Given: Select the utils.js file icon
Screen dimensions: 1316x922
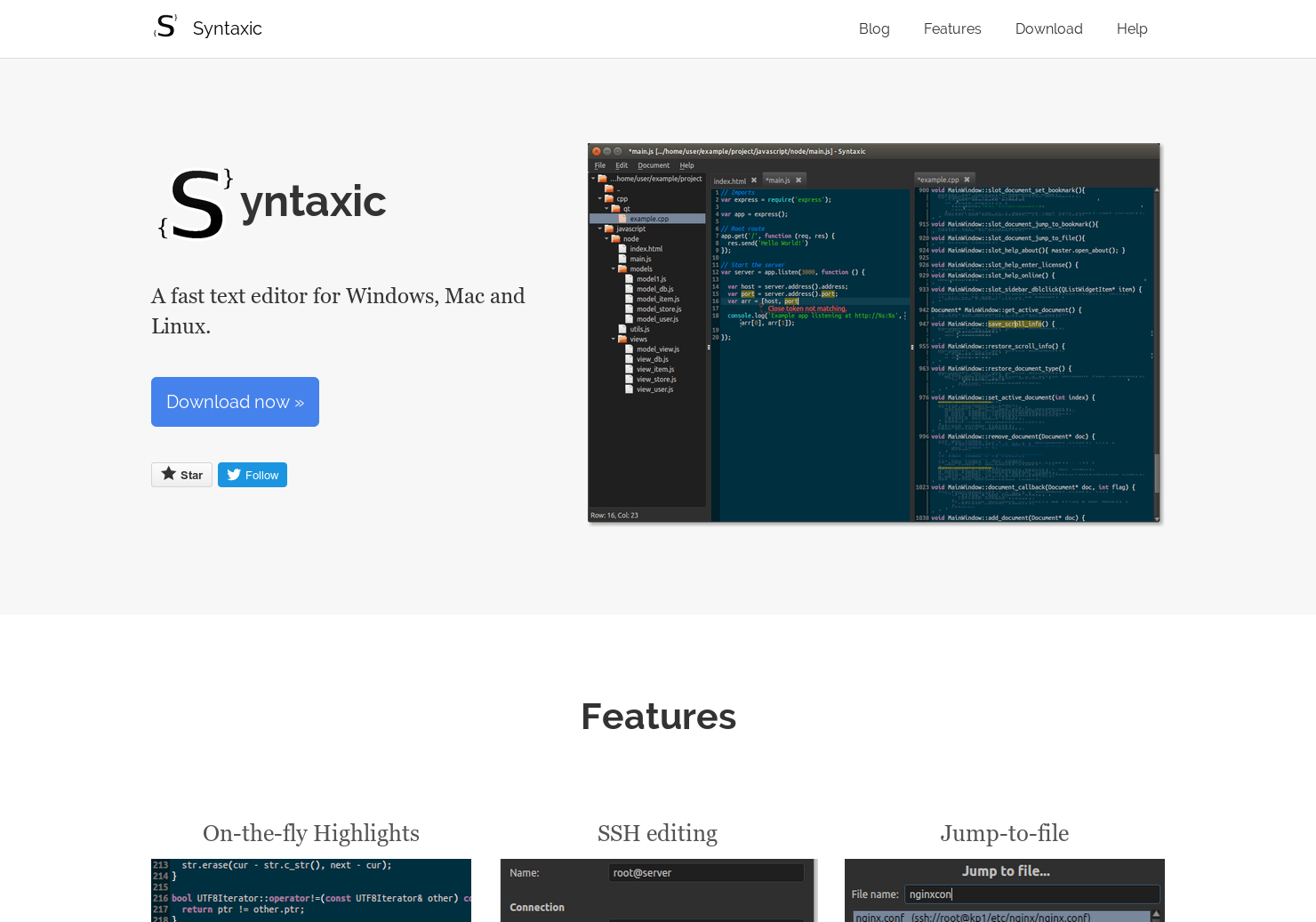Looking at the screenshot, I should coord(622,329).
